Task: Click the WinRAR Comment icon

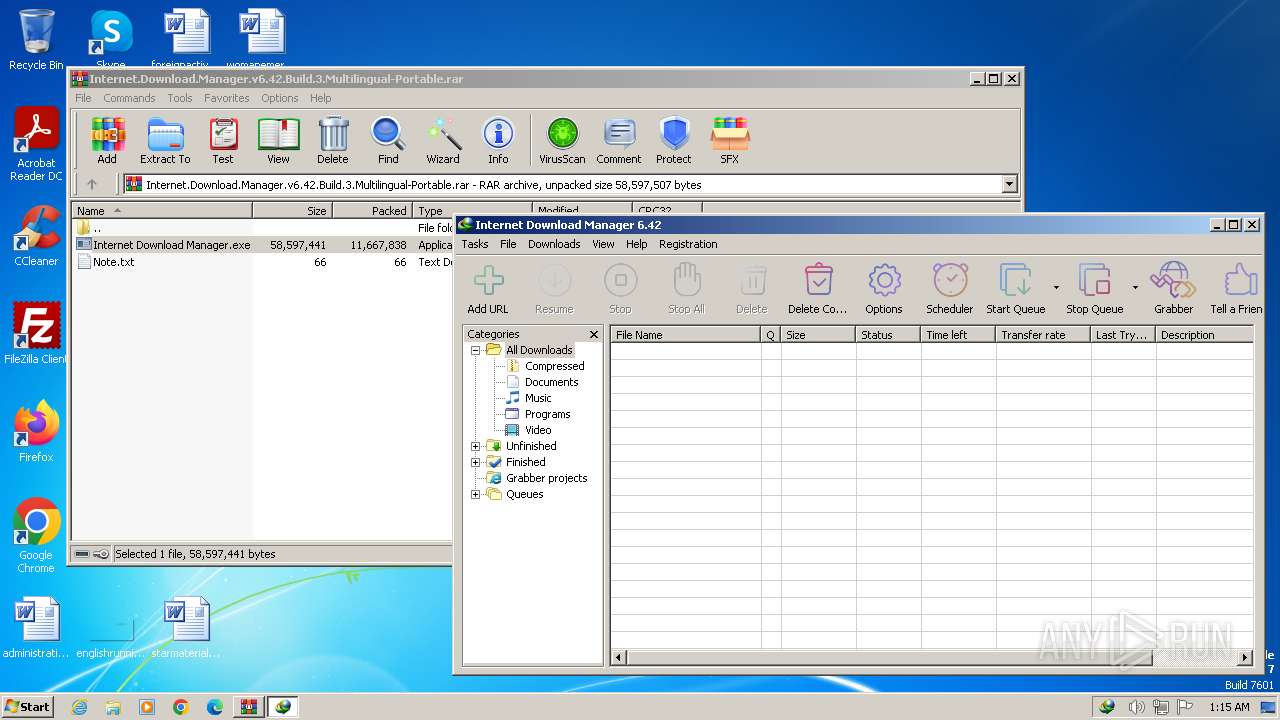Action: 619,141
